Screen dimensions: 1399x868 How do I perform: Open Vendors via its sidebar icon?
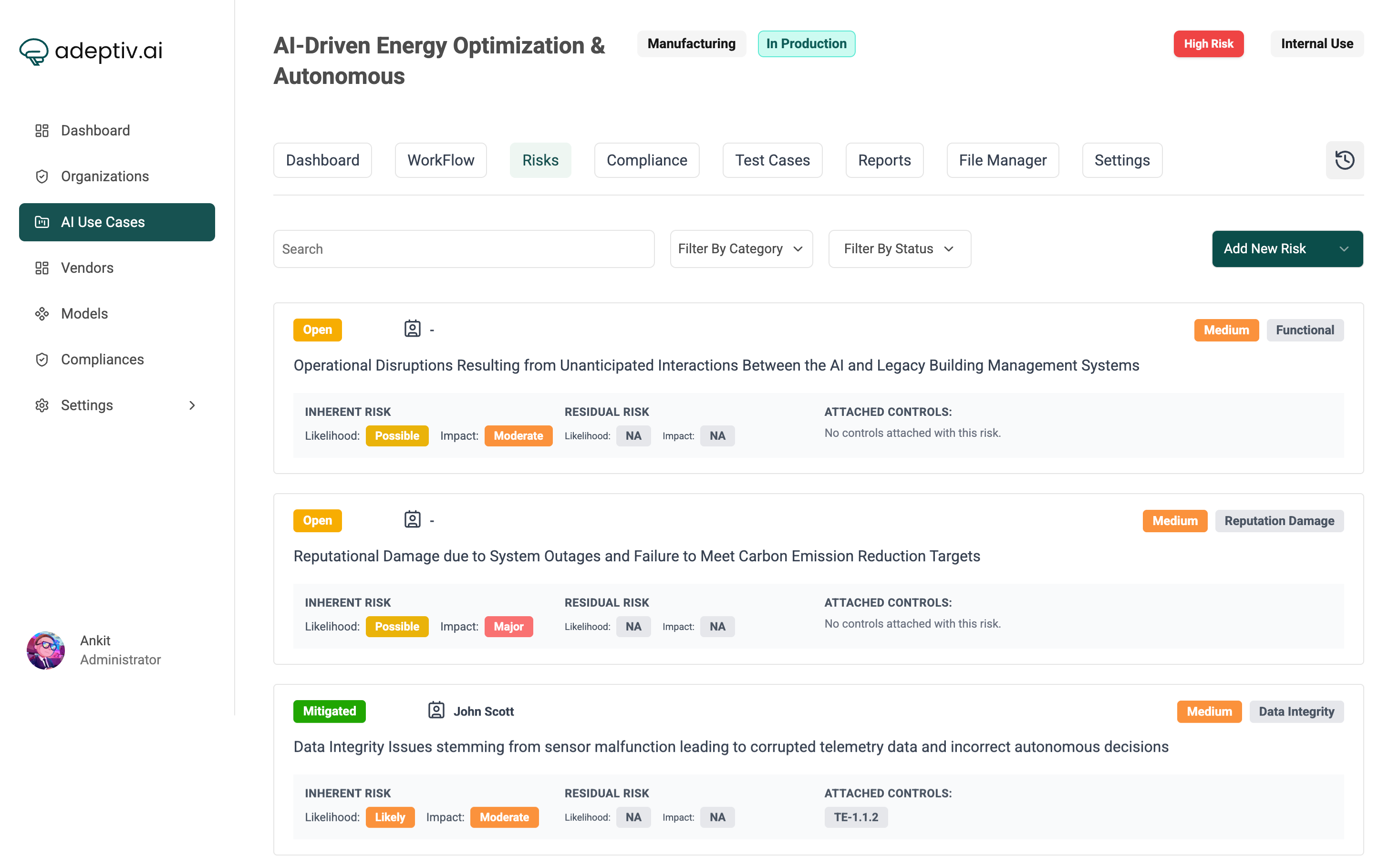41,268
